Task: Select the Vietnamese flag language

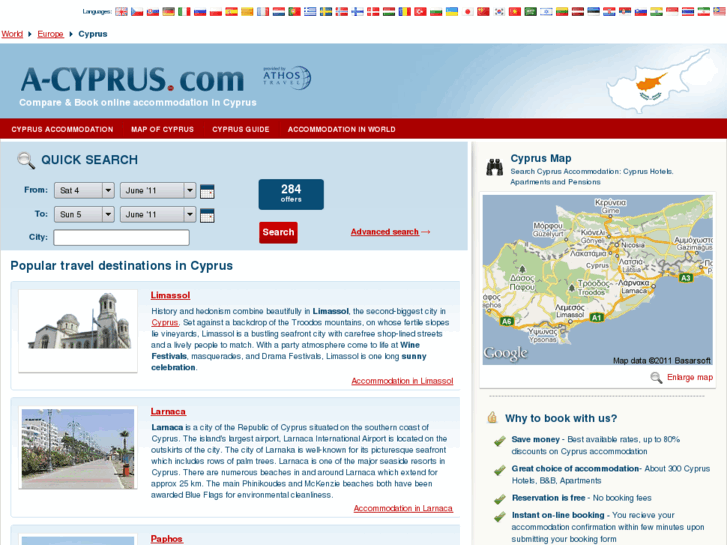Action: (x=515, y=12)
